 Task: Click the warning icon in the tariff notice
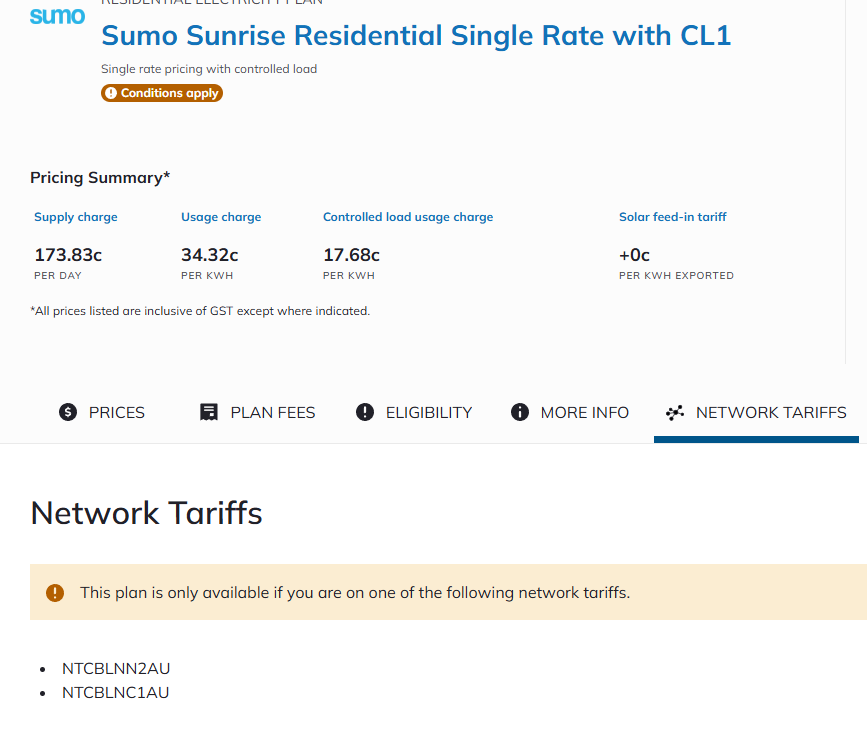coord(55,592)
